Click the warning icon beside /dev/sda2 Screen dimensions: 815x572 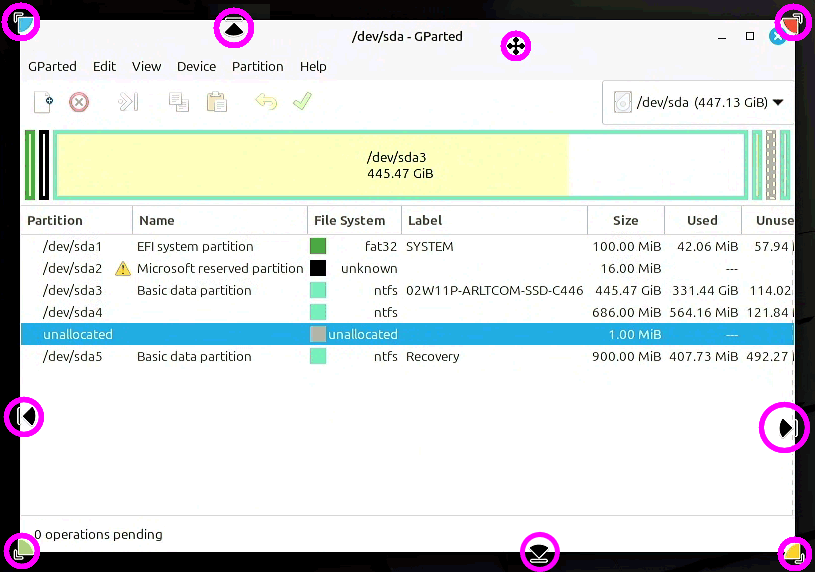pos(123,269)
